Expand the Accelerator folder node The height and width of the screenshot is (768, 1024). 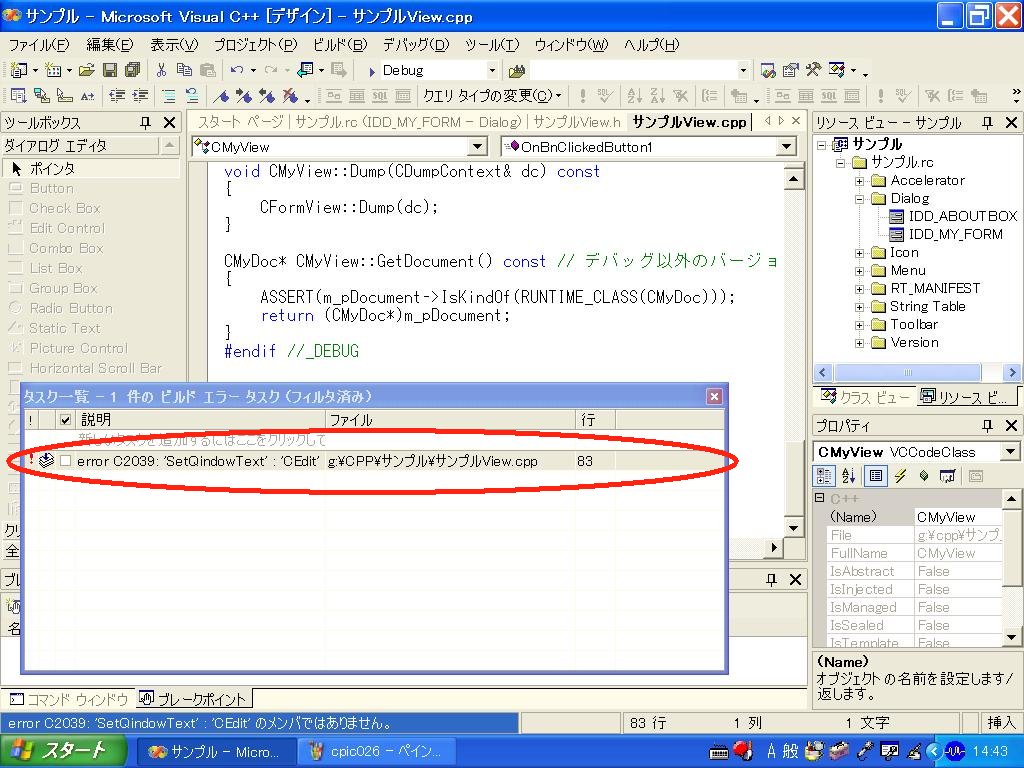(x=860, y=181)
